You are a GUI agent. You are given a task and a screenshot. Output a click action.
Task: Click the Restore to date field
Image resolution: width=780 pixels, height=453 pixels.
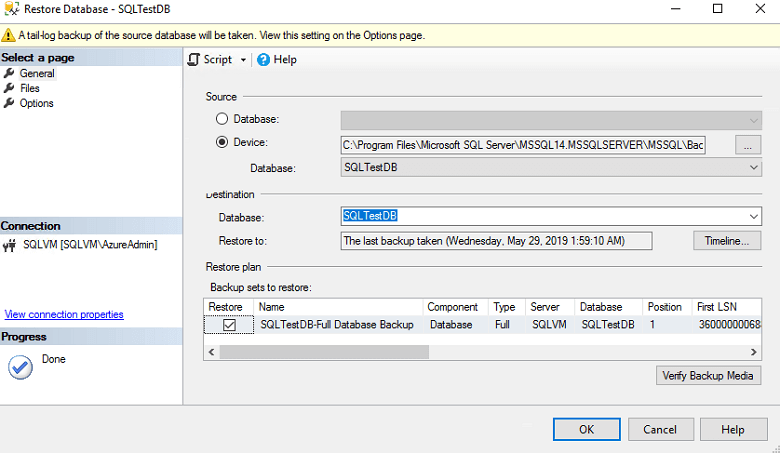pos(496,241)
